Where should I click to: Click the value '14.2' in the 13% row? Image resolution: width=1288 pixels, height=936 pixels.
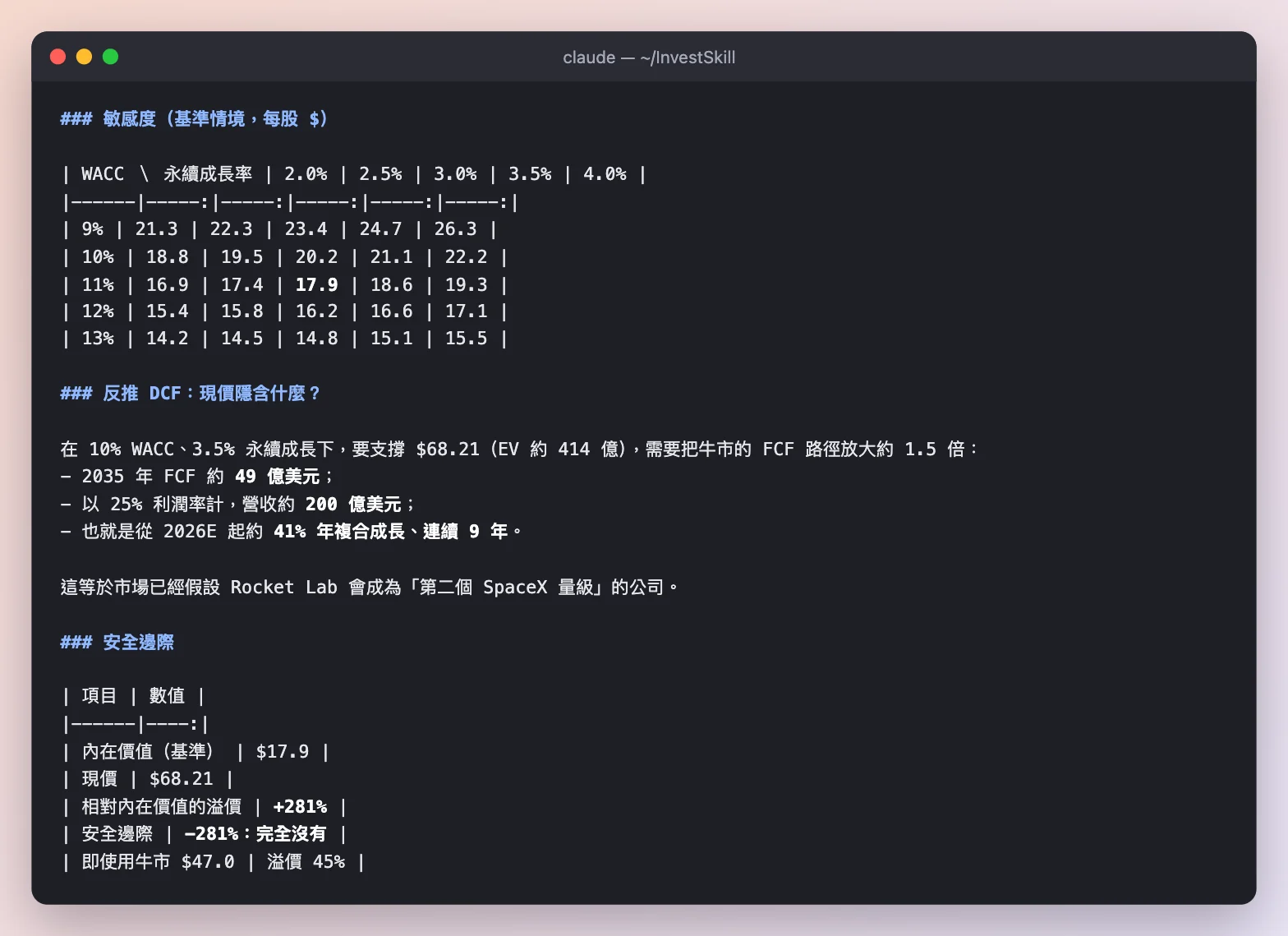pyautogui.click(x=168, y=339)
